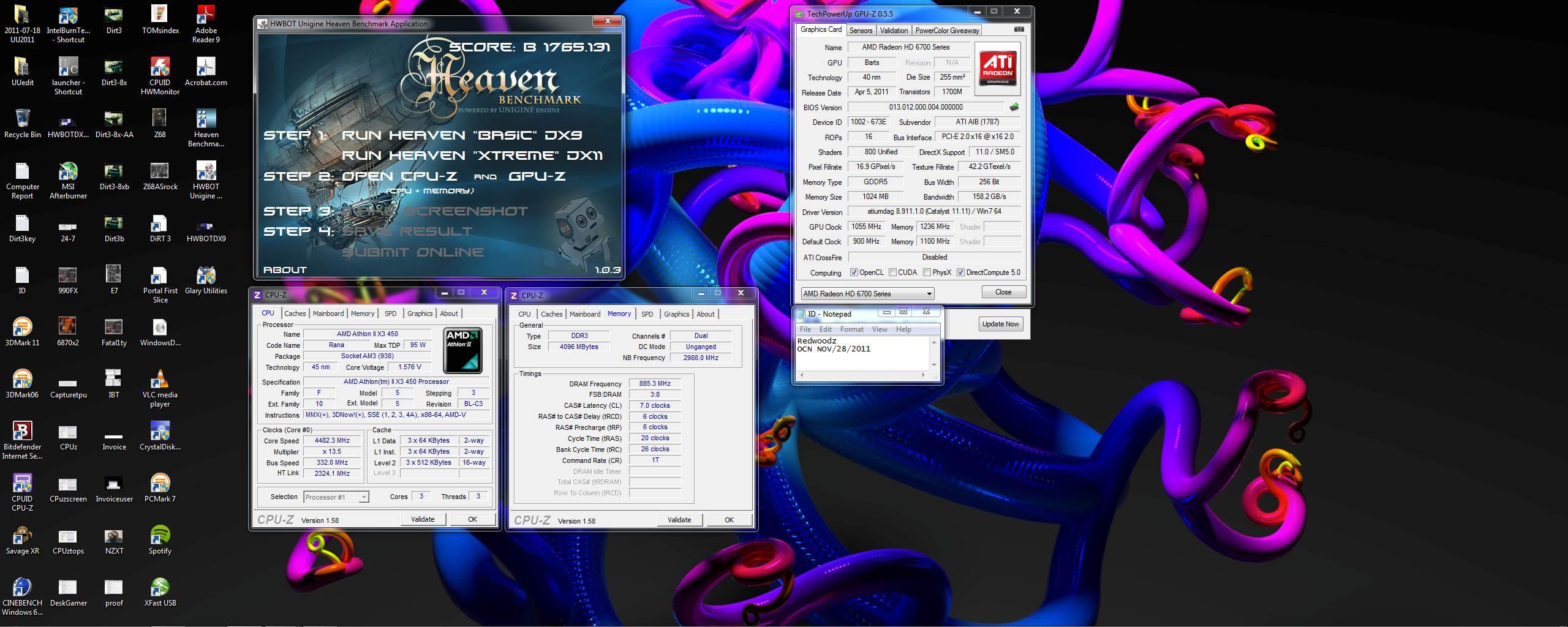1568x627 pixels.
Task: Open CrystalDisk desktop icon
Action: [160, 437]
